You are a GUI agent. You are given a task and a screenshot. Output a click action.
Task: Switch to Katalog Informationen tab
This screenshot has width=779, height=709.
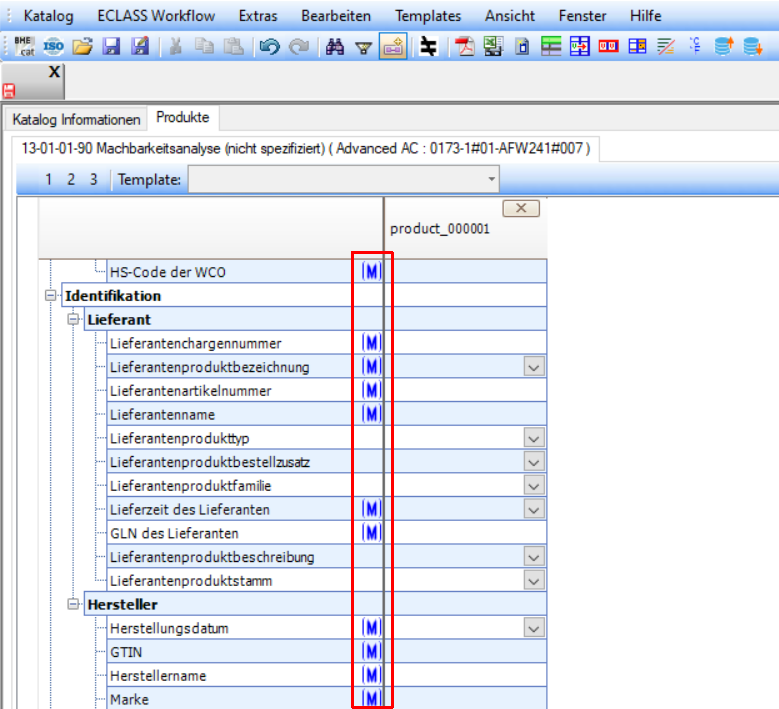tap(76, 119)
